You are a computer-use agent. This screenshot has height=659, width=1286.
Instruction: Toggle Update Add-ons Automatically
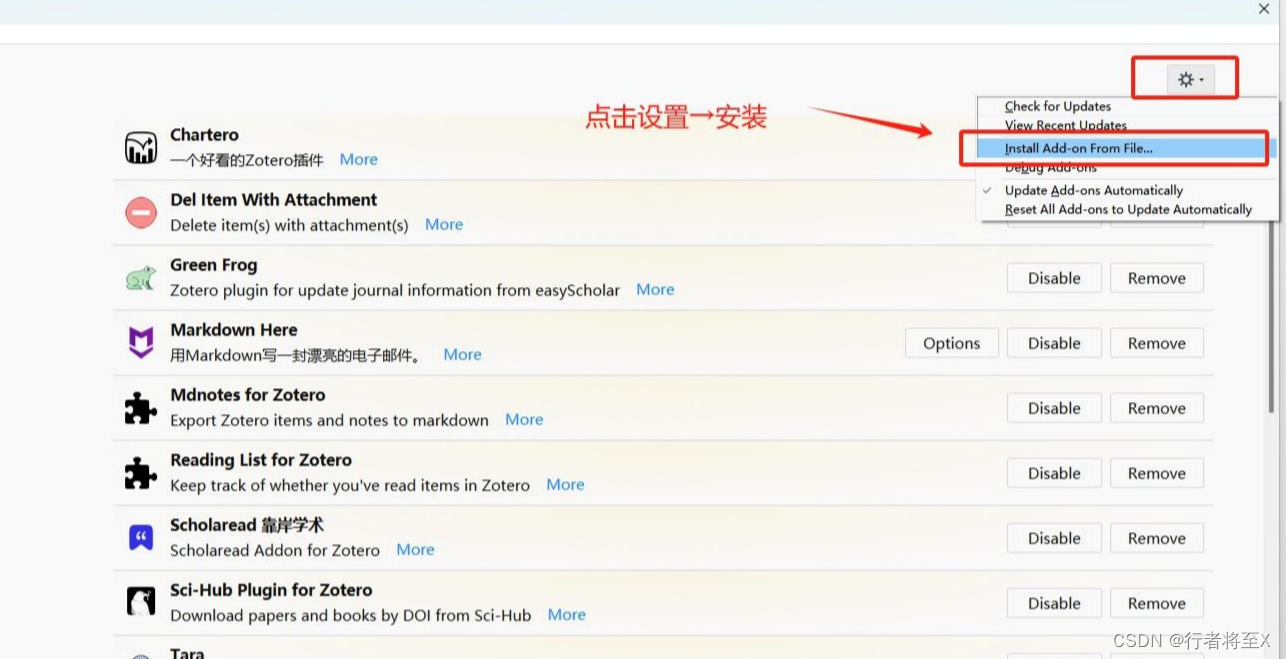[x=1093, y=190]
